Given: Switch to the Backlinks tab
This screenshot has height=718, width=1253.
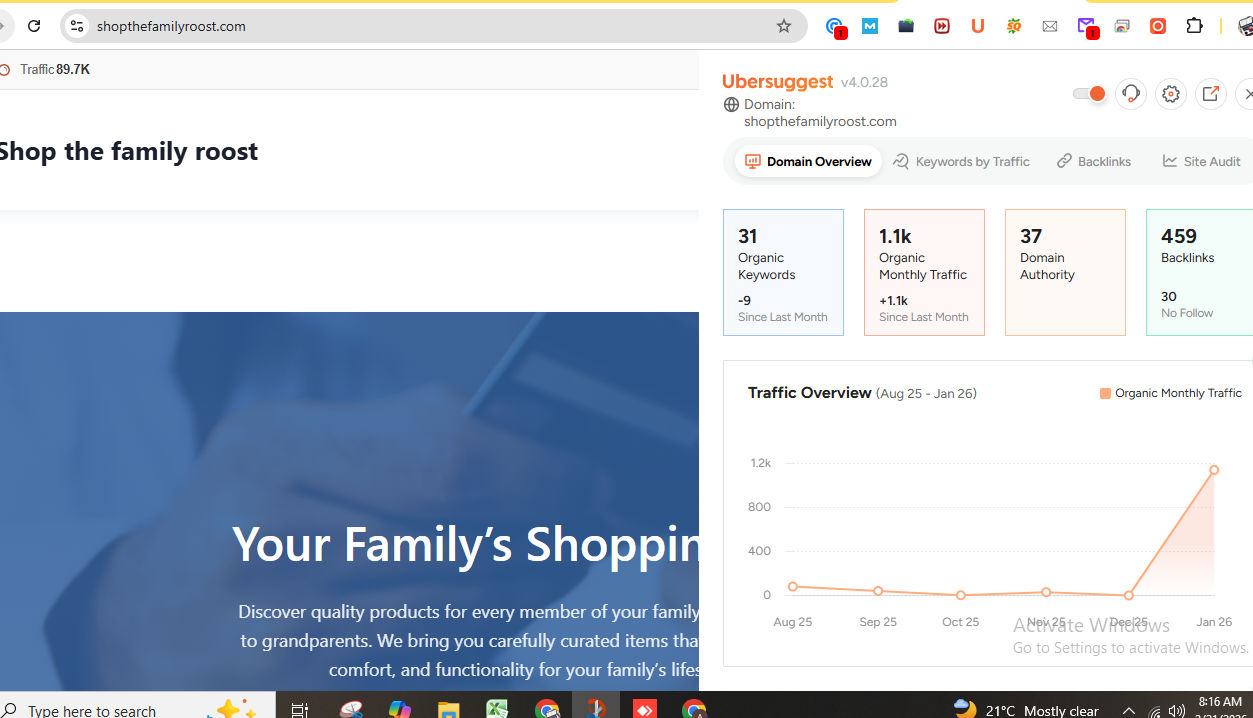Looking at the screenshot, I should pyautogui.click(x=1094, y=161).
